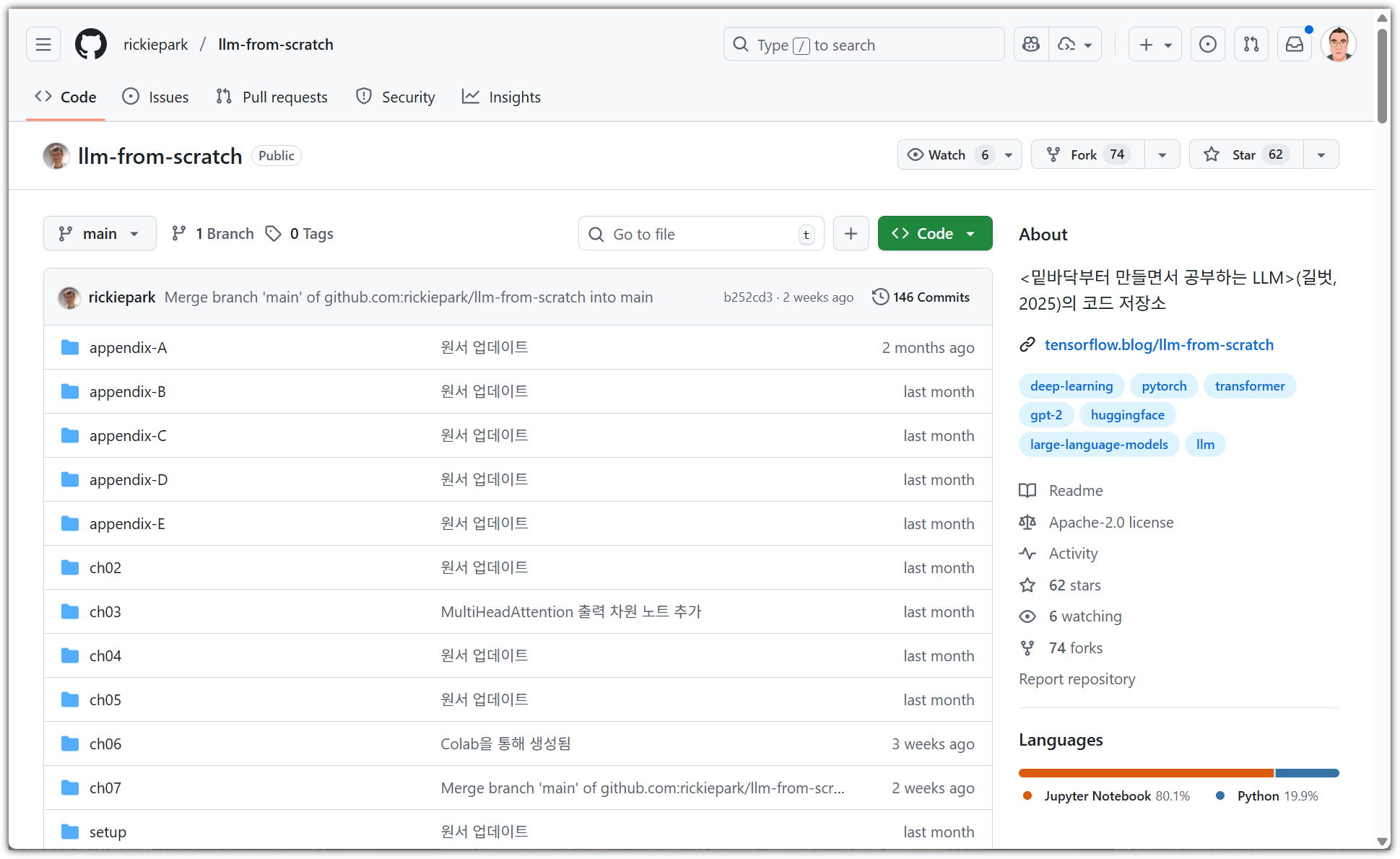The image size is (1400, 859).
Task: Open the notifications inbox icon
Action: 1295,45
